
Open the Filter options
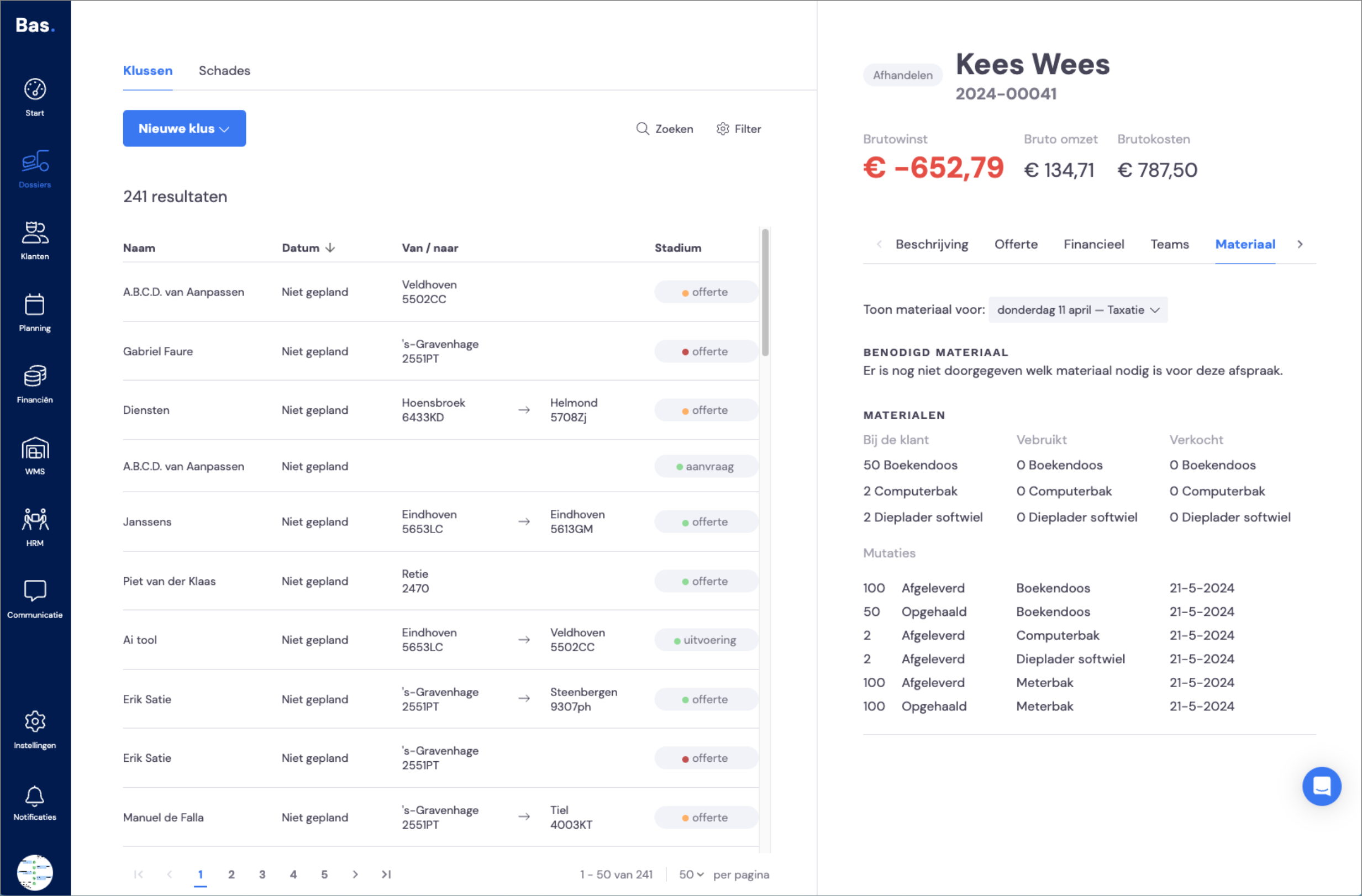point(739,129)
